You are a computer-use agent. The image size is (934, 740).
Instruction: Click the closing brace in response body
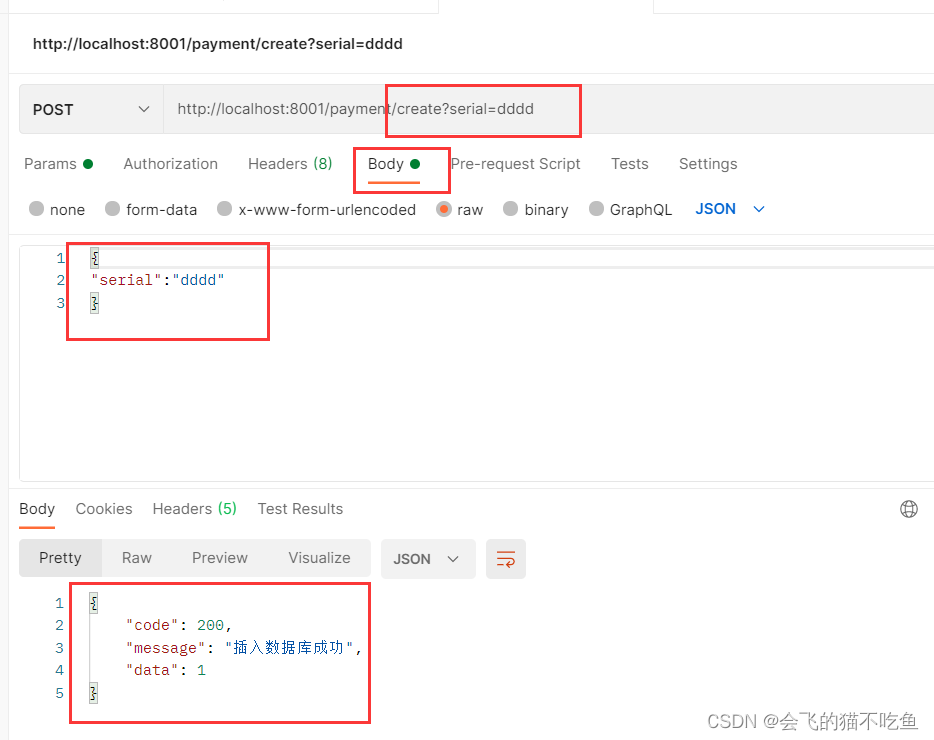(x=94, y=693)
